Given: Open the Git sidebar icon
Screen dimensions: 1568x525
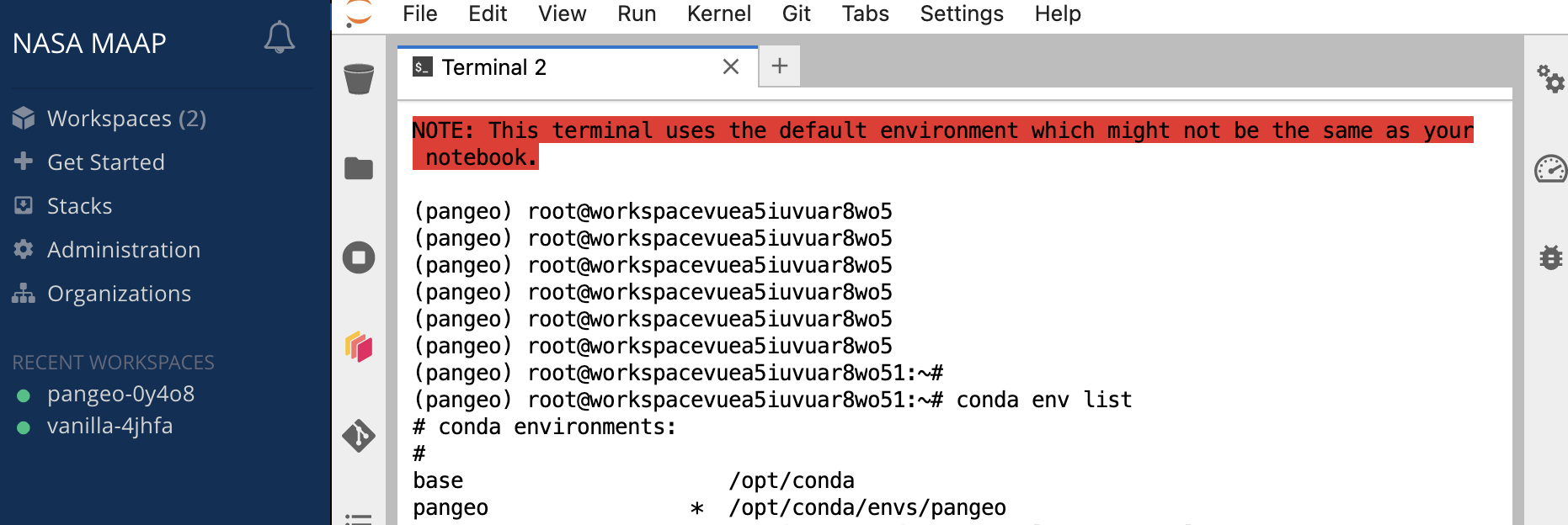Looking at the screenshot, I should (359, 436).
